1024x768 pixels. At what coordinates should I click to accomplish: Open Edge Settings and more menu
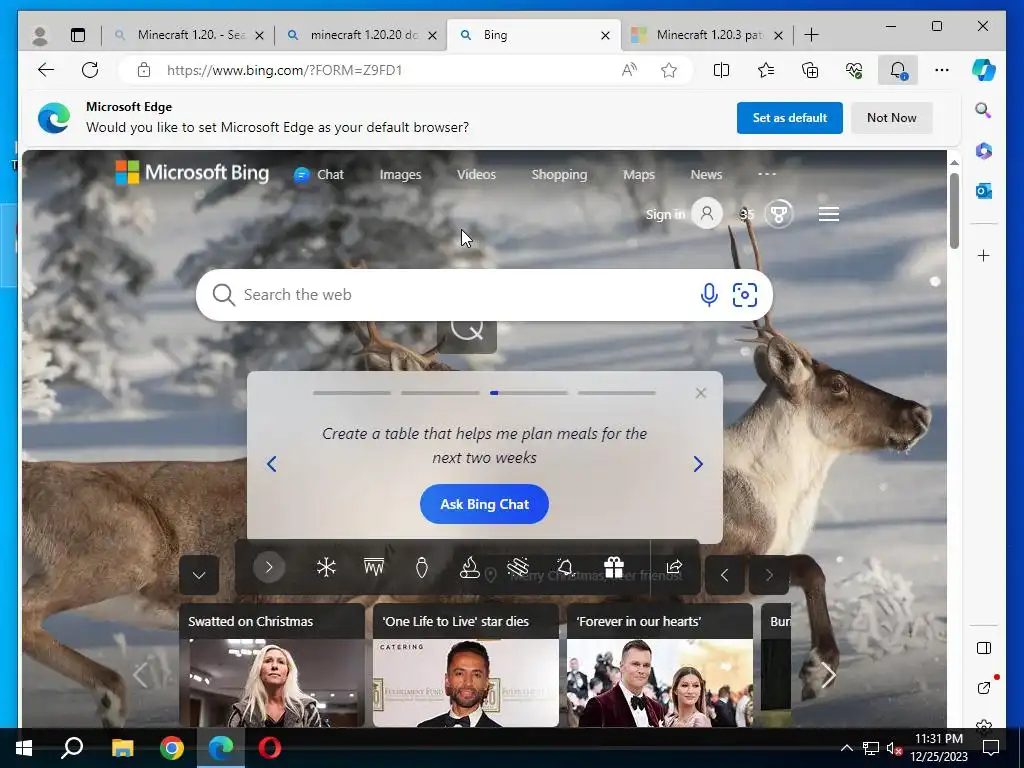pos(942,70)
